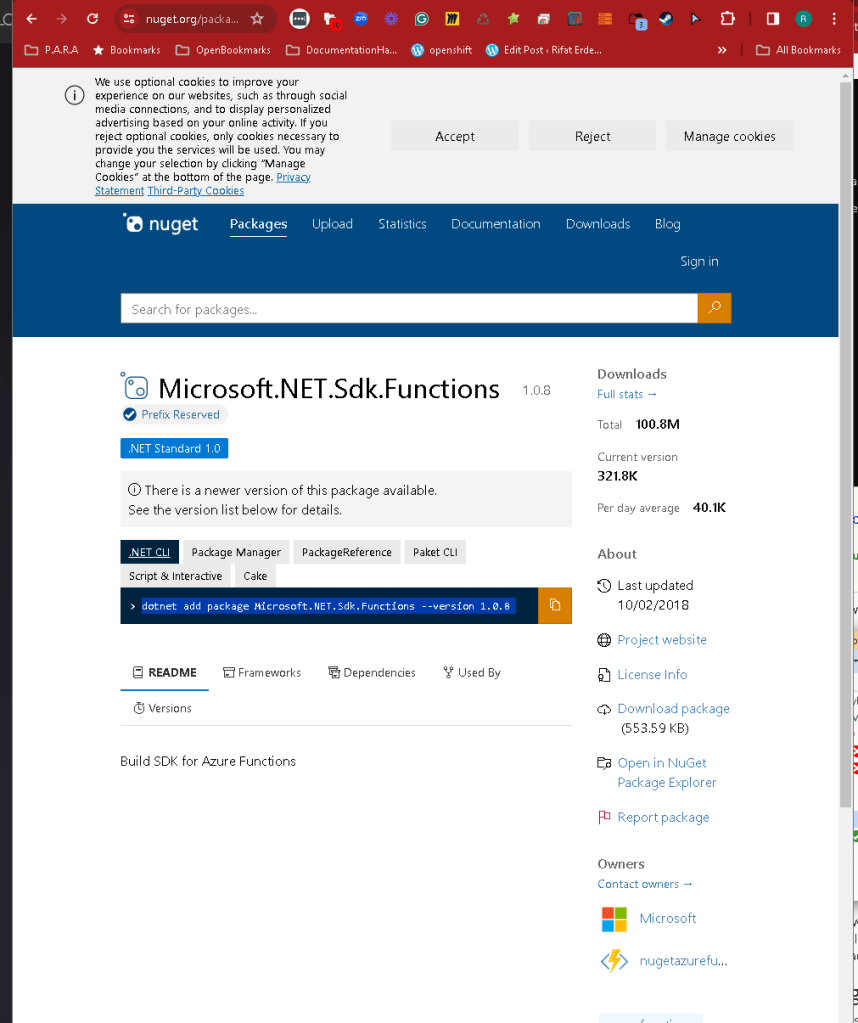This screenshot has height=1023, width=858.
Task: Select the Package Manager tab
Action: [x=236, y=552]
